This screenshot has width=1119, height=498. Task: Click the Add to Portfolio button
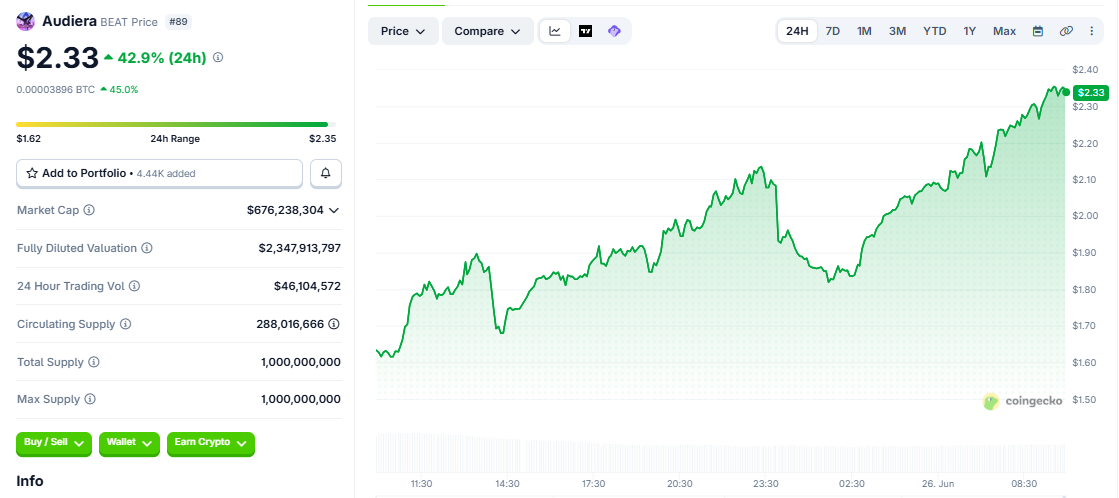160,173
